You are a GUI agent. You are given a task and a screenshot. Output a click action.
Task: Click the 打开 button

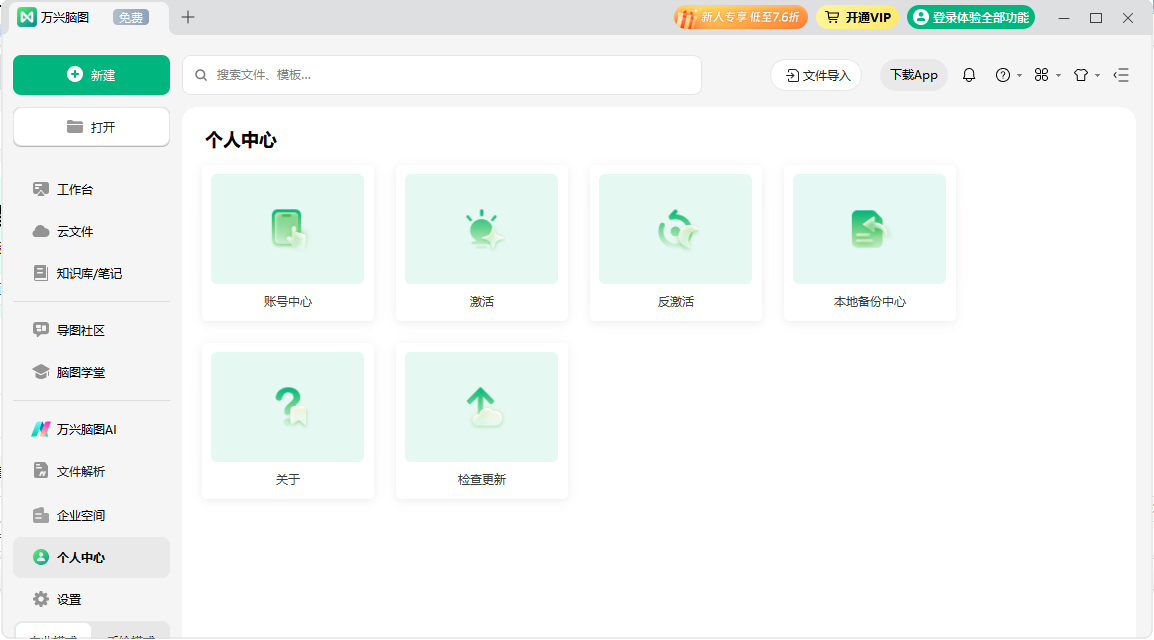(x=91, y=127)
